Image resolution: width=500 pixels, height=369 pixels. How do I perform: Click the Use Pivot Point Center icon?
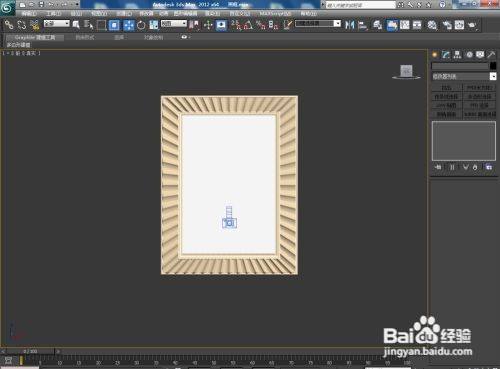194,25
